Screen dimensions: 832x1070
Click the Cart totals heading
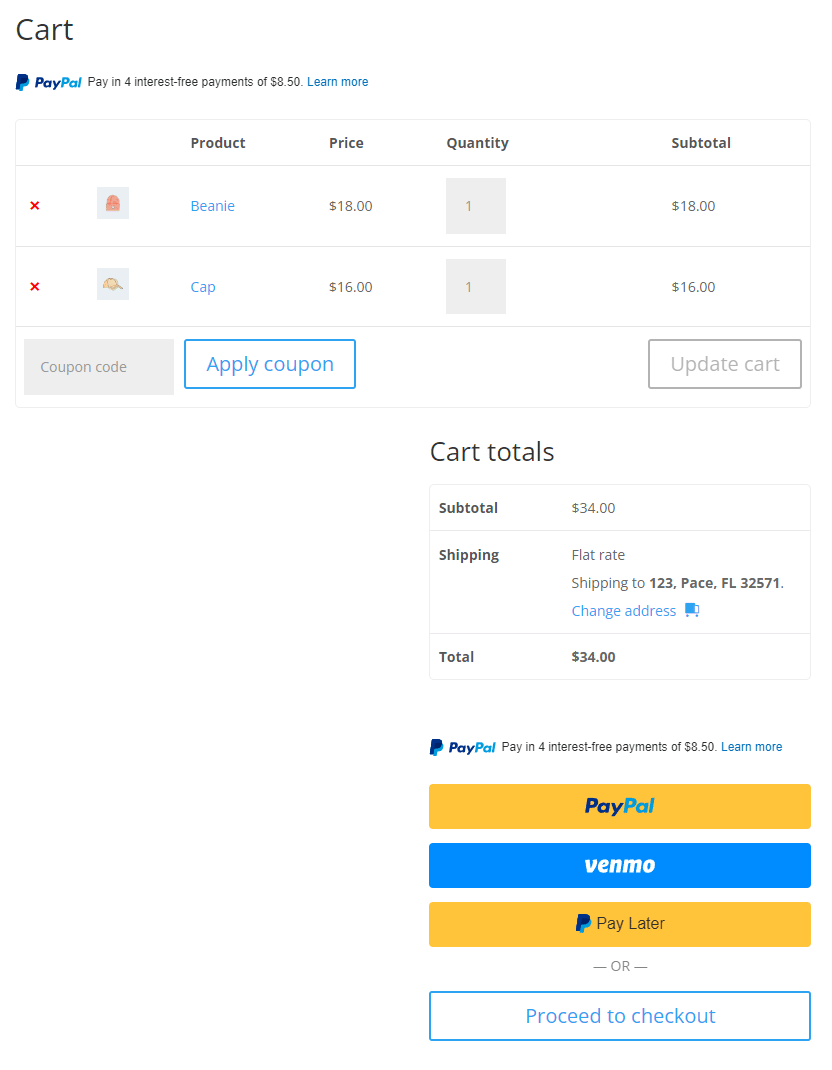pyautogui.click(x=492, y=452)
